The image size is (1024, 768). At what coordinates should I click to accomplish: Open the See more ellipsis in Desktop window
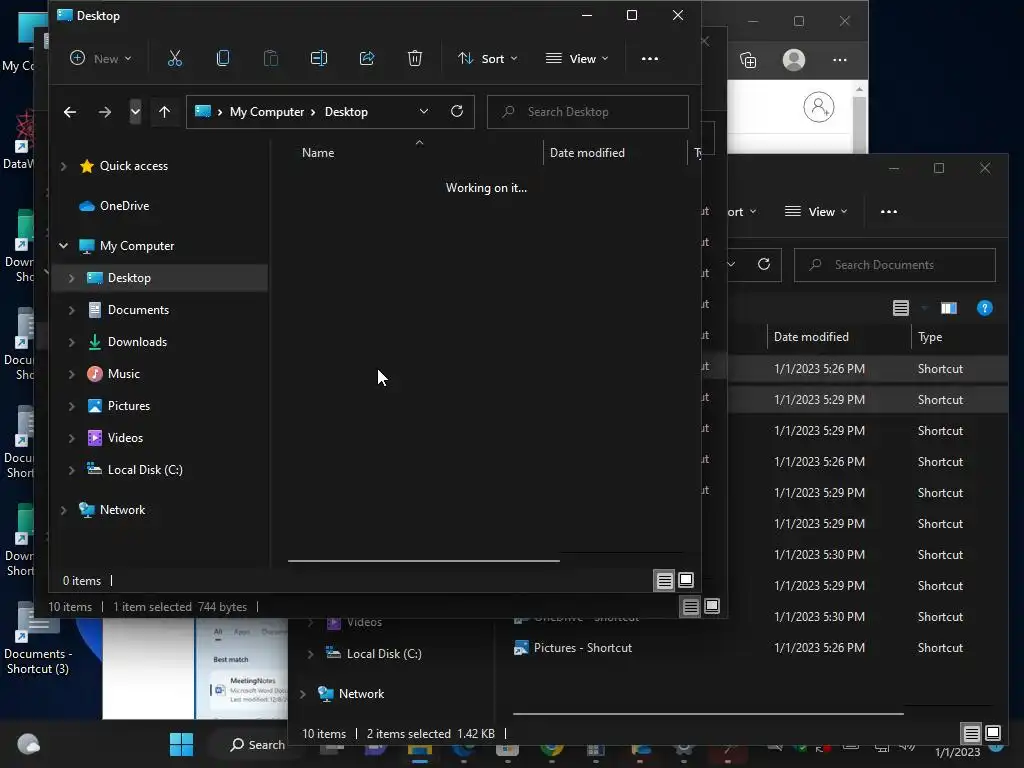point(650,59)
